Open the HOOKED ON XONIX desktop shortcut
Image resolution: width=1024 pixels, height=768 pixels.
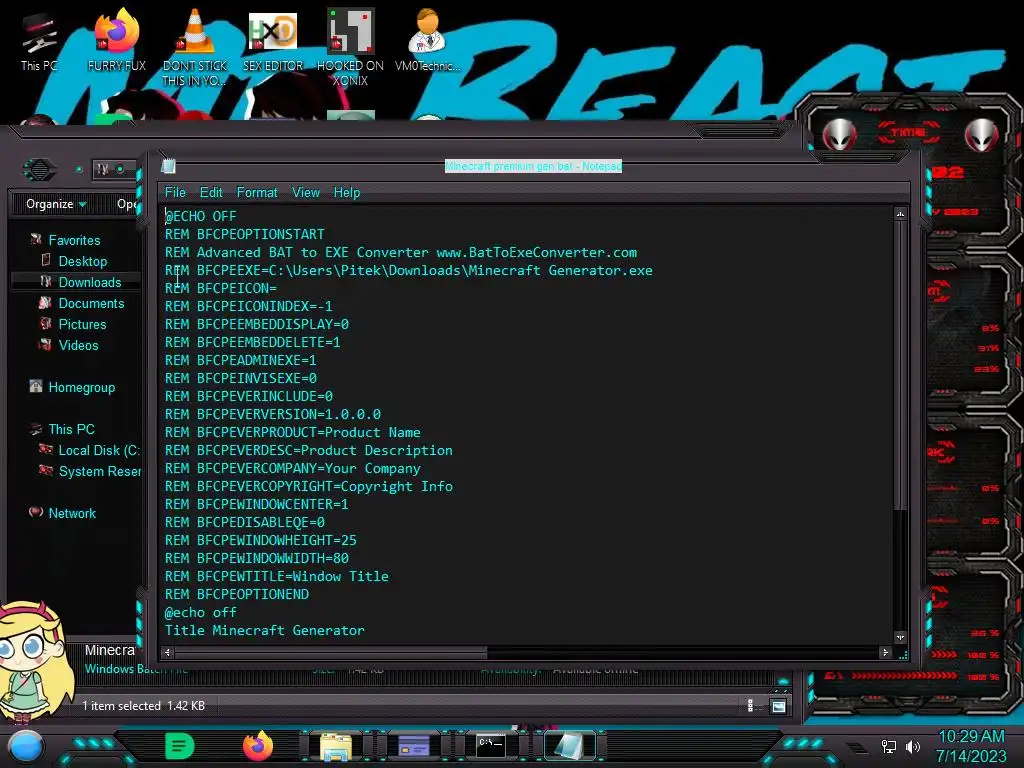350,46
